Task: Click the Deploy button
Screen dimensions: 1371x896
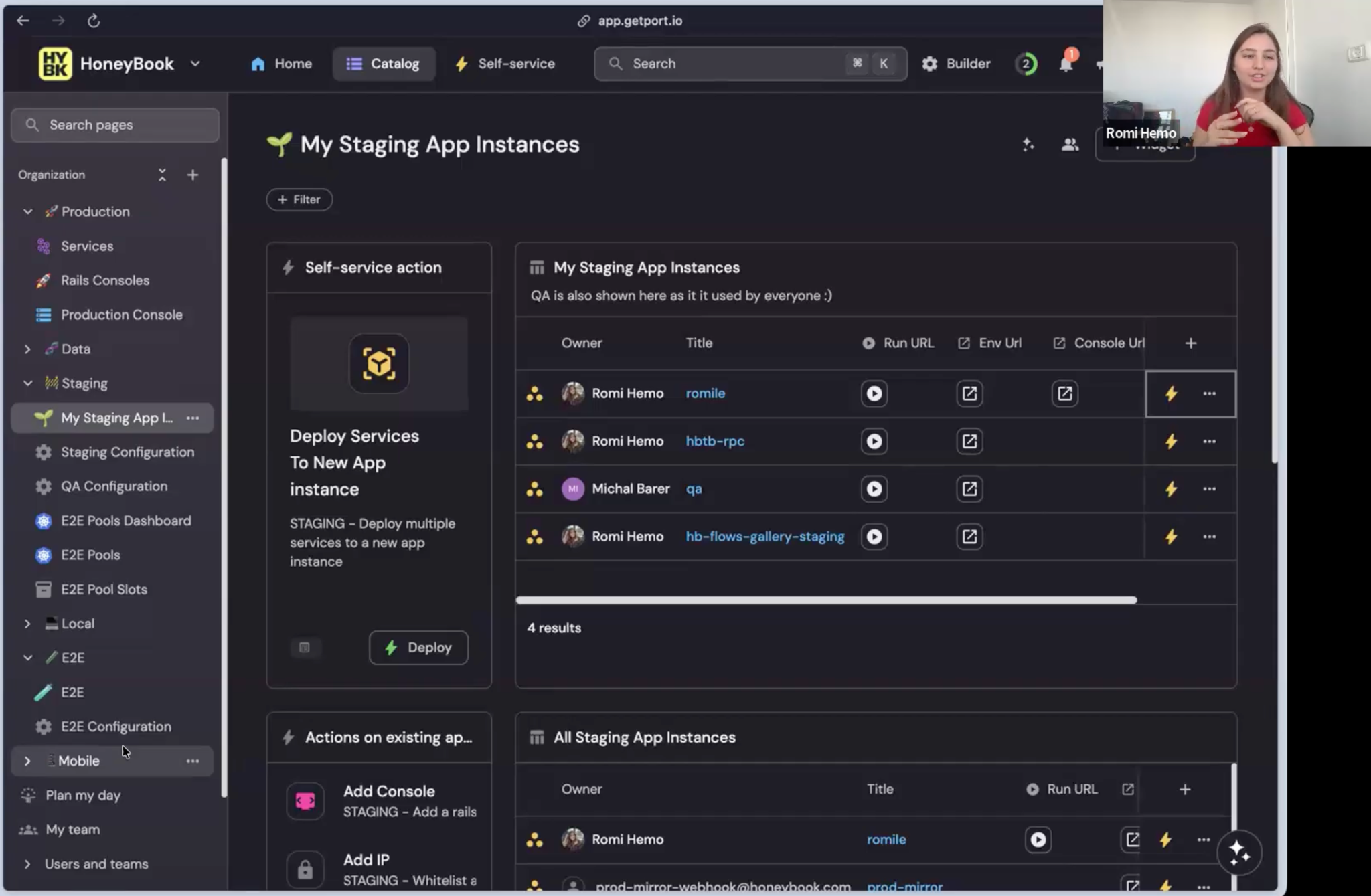Action: coord(418,648)
